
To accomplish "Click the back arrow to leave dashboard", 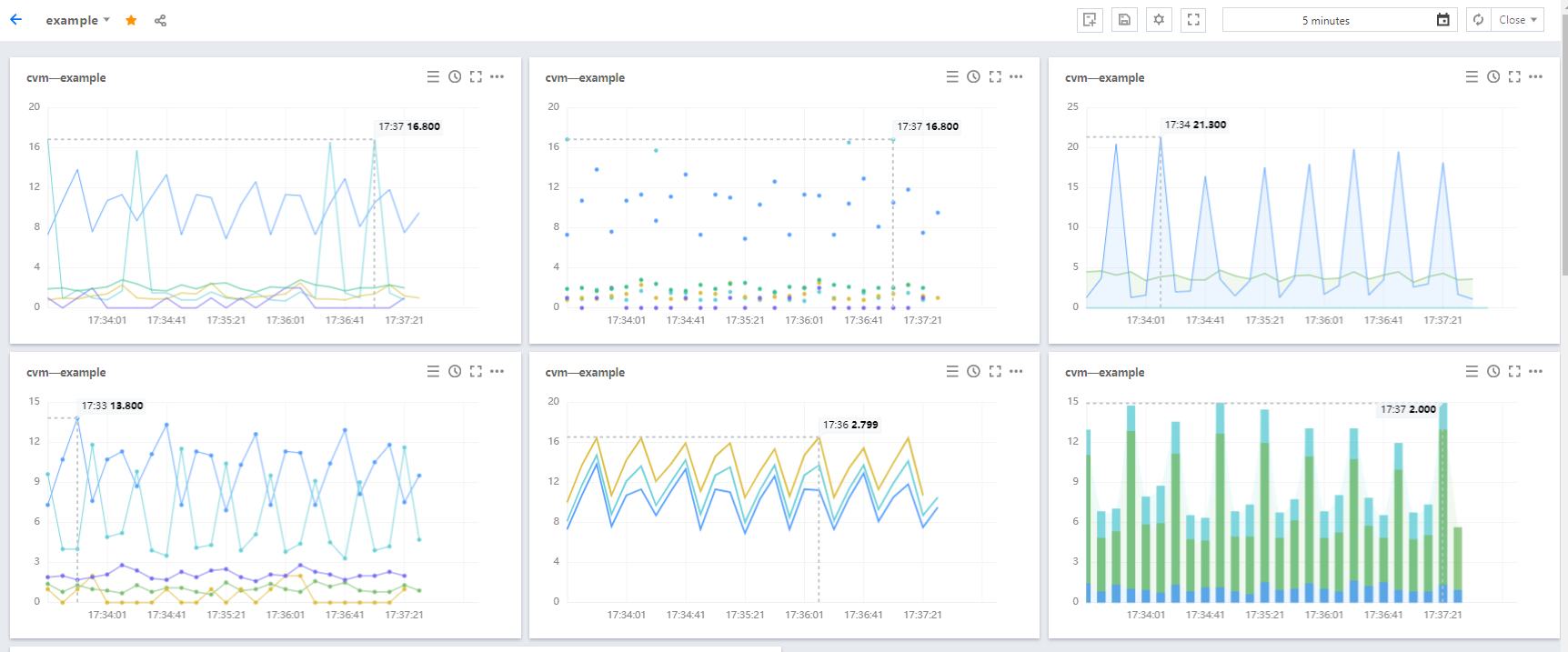I will [15, 19].
